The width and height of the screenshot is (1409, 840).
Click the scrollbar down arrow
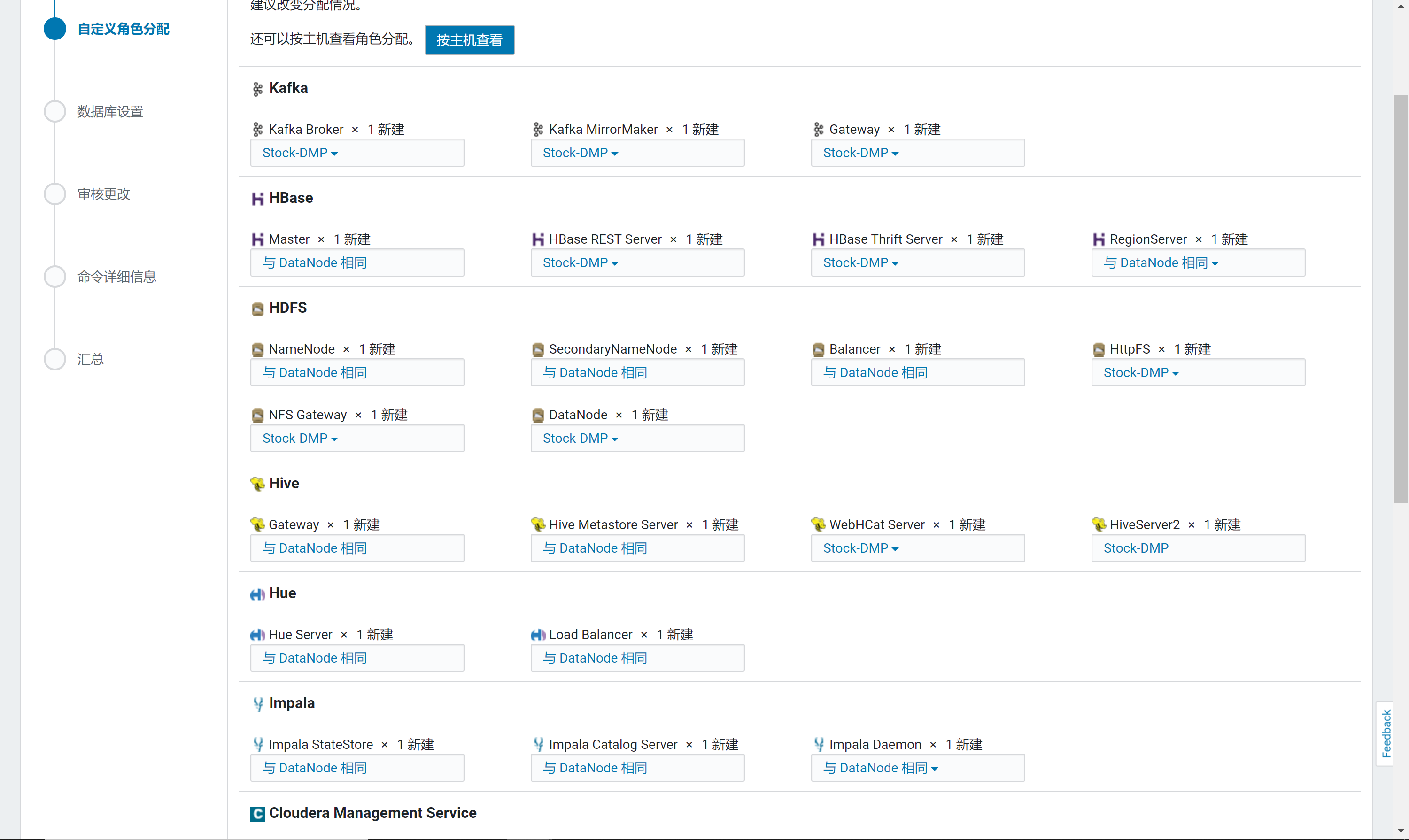pyautogui.click(x=1401, y=831)
